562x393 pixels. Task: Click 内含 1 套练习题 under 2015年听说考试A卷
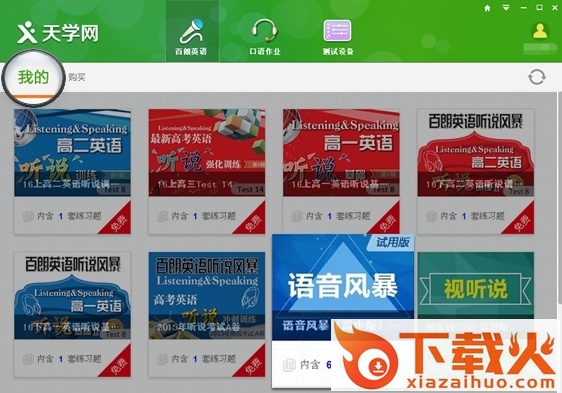(x=204, y=359)
